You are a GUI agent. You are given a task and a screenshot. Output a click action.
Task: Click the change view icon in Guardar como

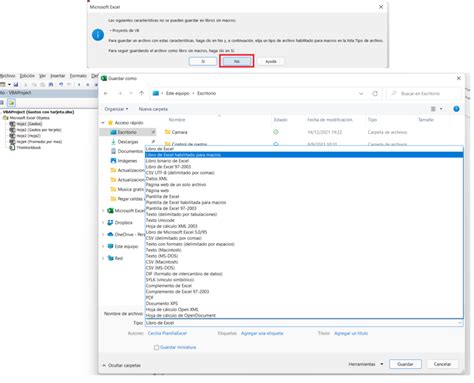pos(433,109)
